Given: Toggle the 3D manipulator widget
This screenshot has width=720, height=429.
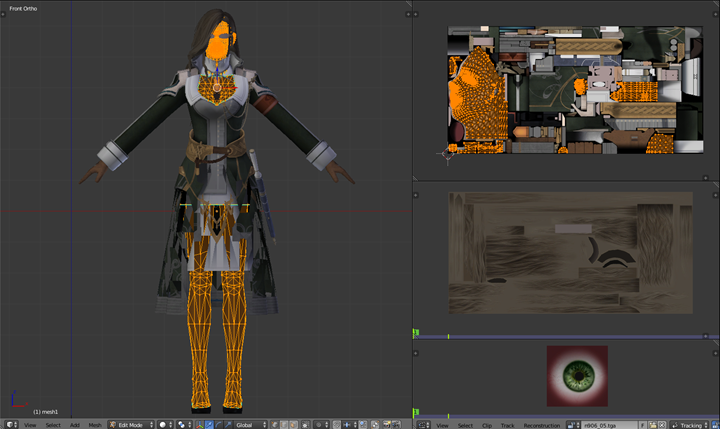Looking at the screenshot, I should click(198, 424).
